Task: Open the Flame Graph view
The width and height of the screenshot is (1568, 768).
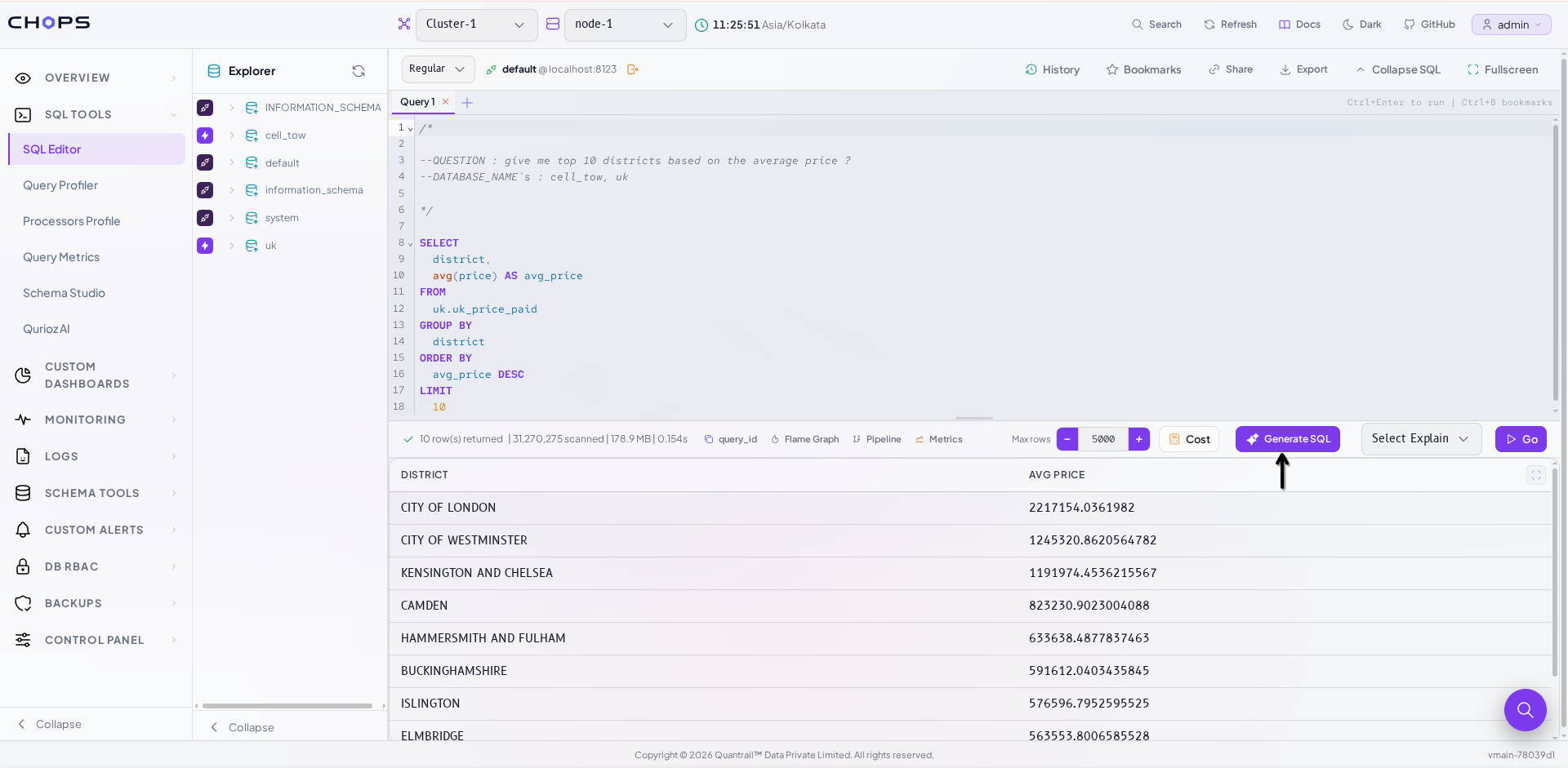Action: 805,439
